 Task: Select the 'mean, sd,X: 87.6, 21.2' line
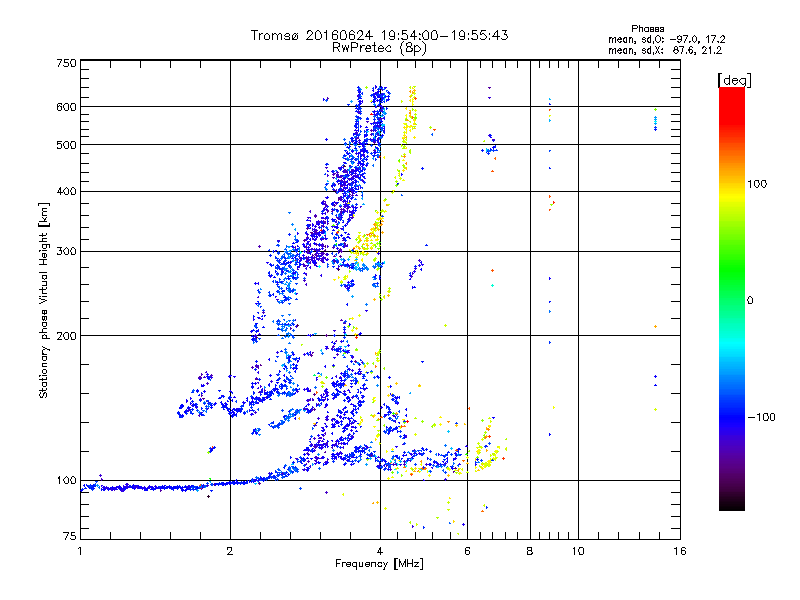(665, 50)
